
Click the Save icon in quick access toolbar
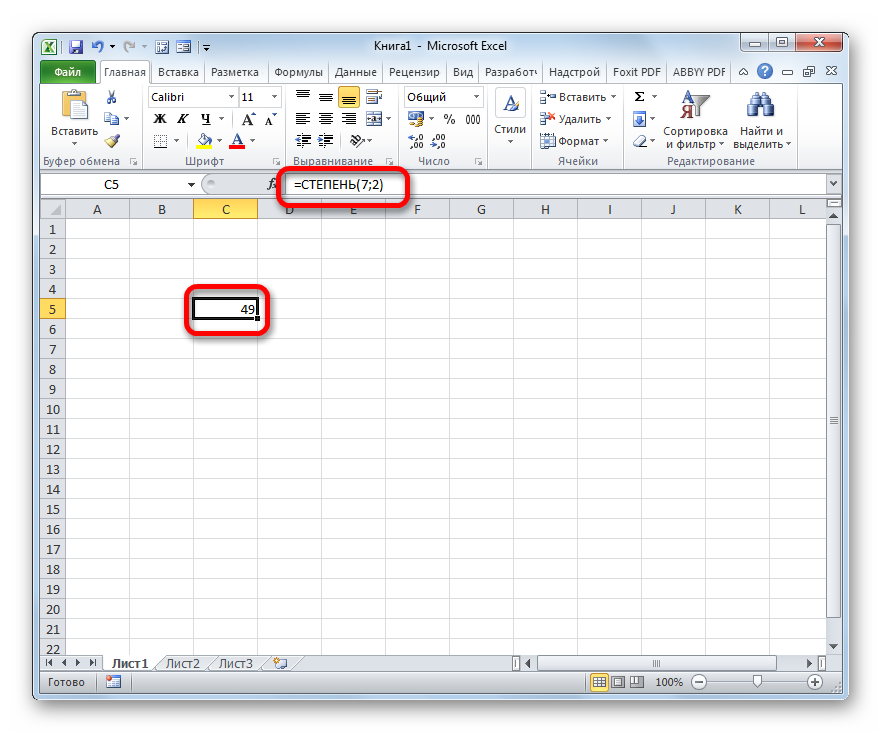point(76,46)
